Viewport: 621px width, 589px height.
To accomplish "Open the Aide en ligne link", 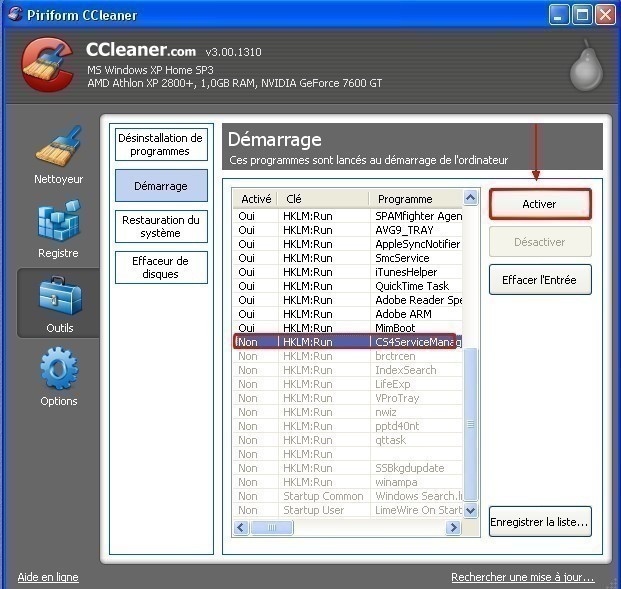I will [48, 577].
